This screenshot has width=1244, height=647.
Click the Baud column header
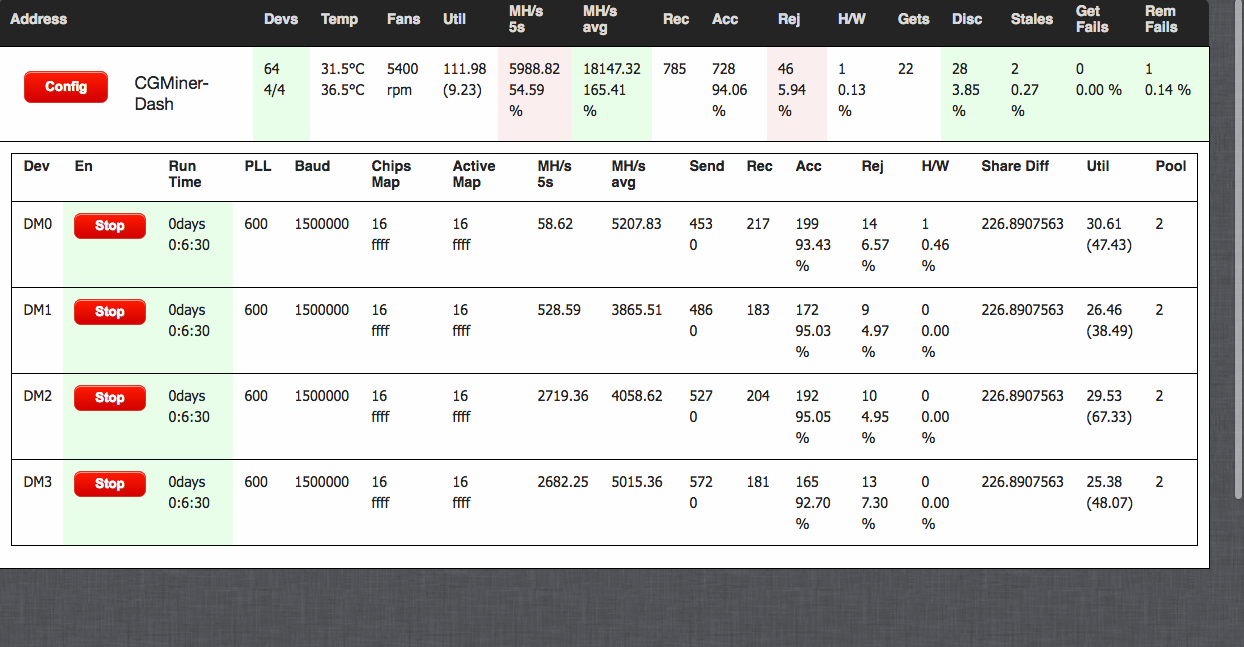pos(312,166)
